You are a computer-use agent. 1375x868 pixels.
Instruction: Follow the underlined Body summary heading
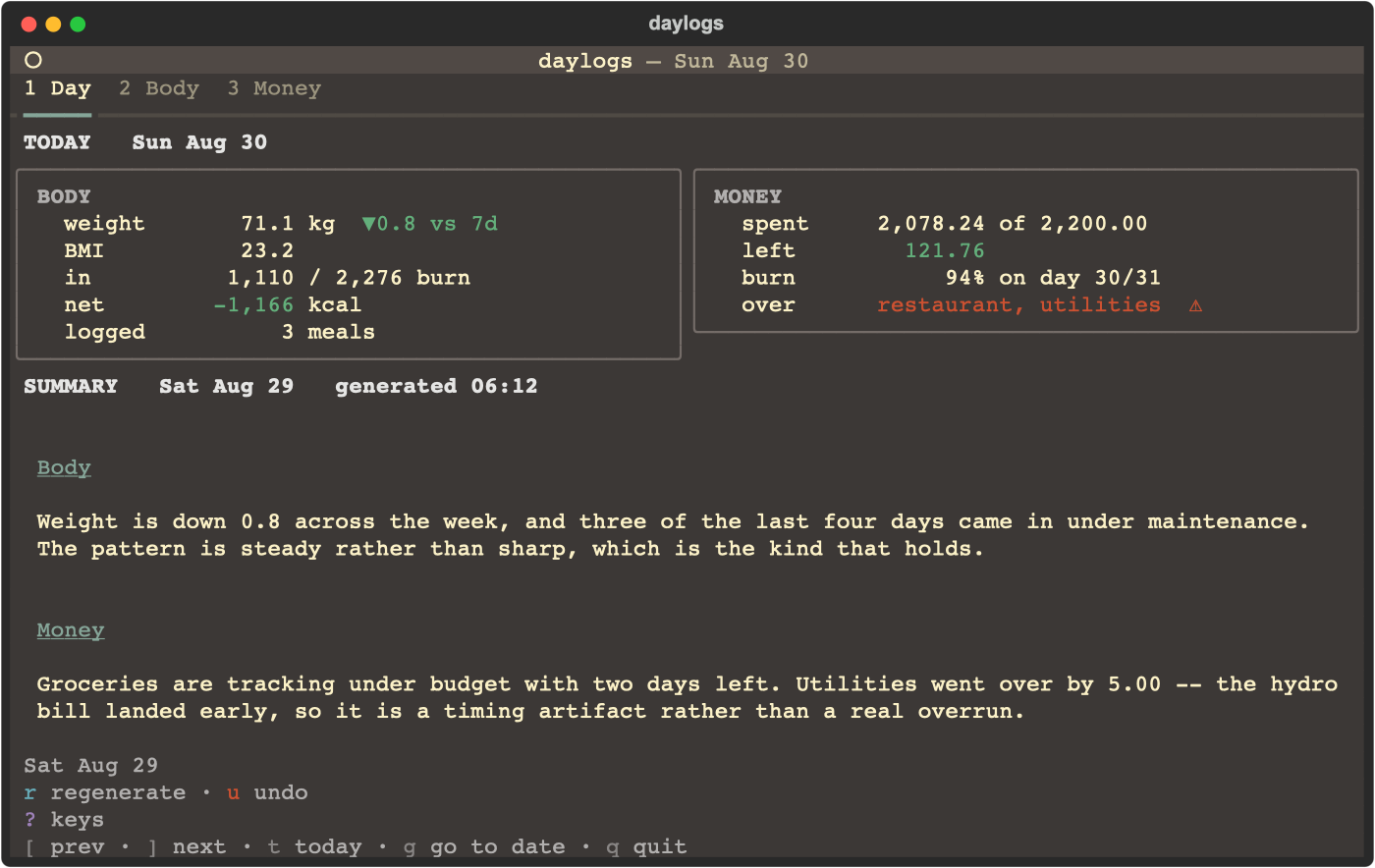tap(64, 467)
